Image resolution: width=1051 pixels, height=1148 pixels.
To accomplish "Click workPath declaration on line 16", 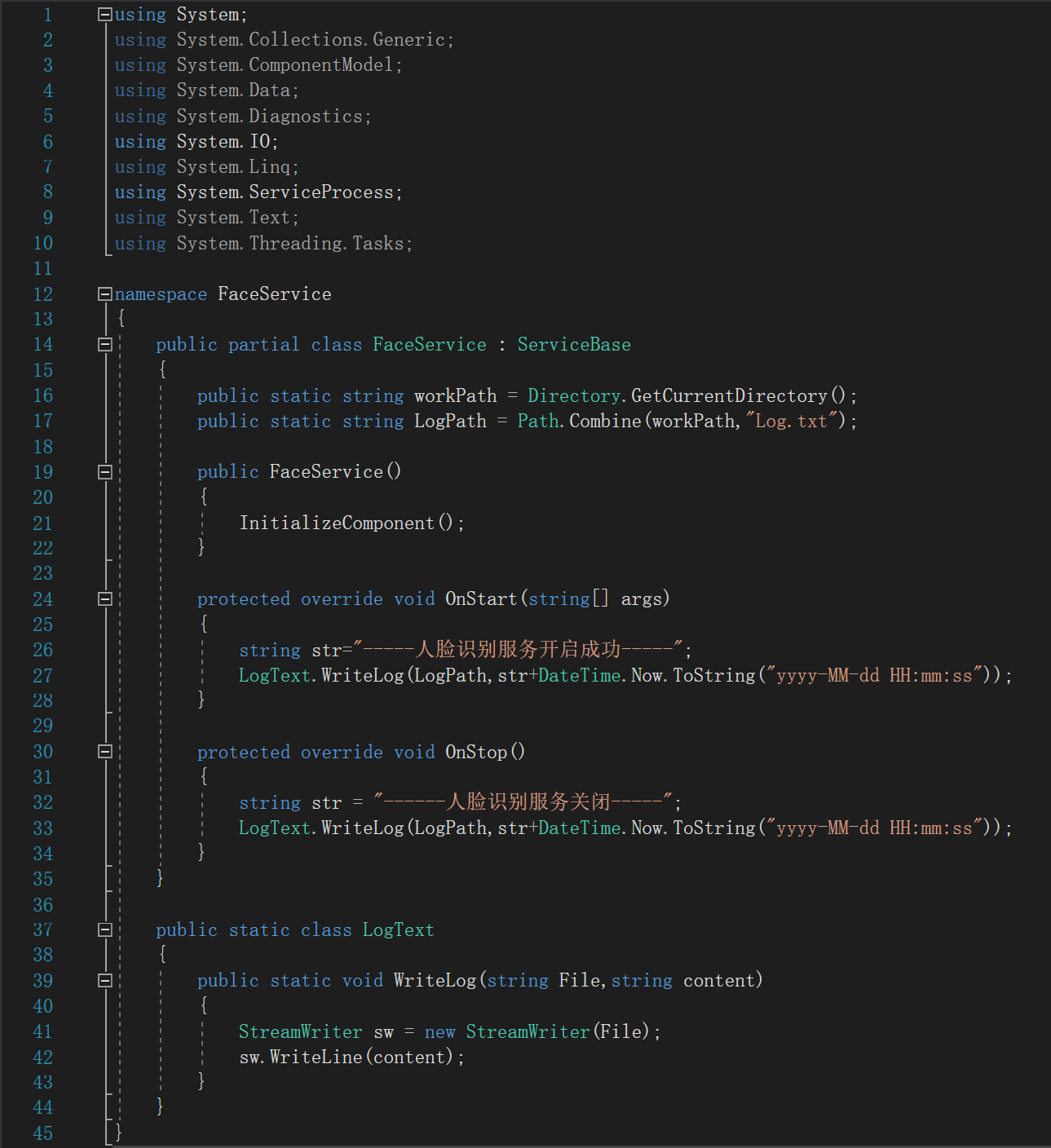I will [x=455, y=395].
